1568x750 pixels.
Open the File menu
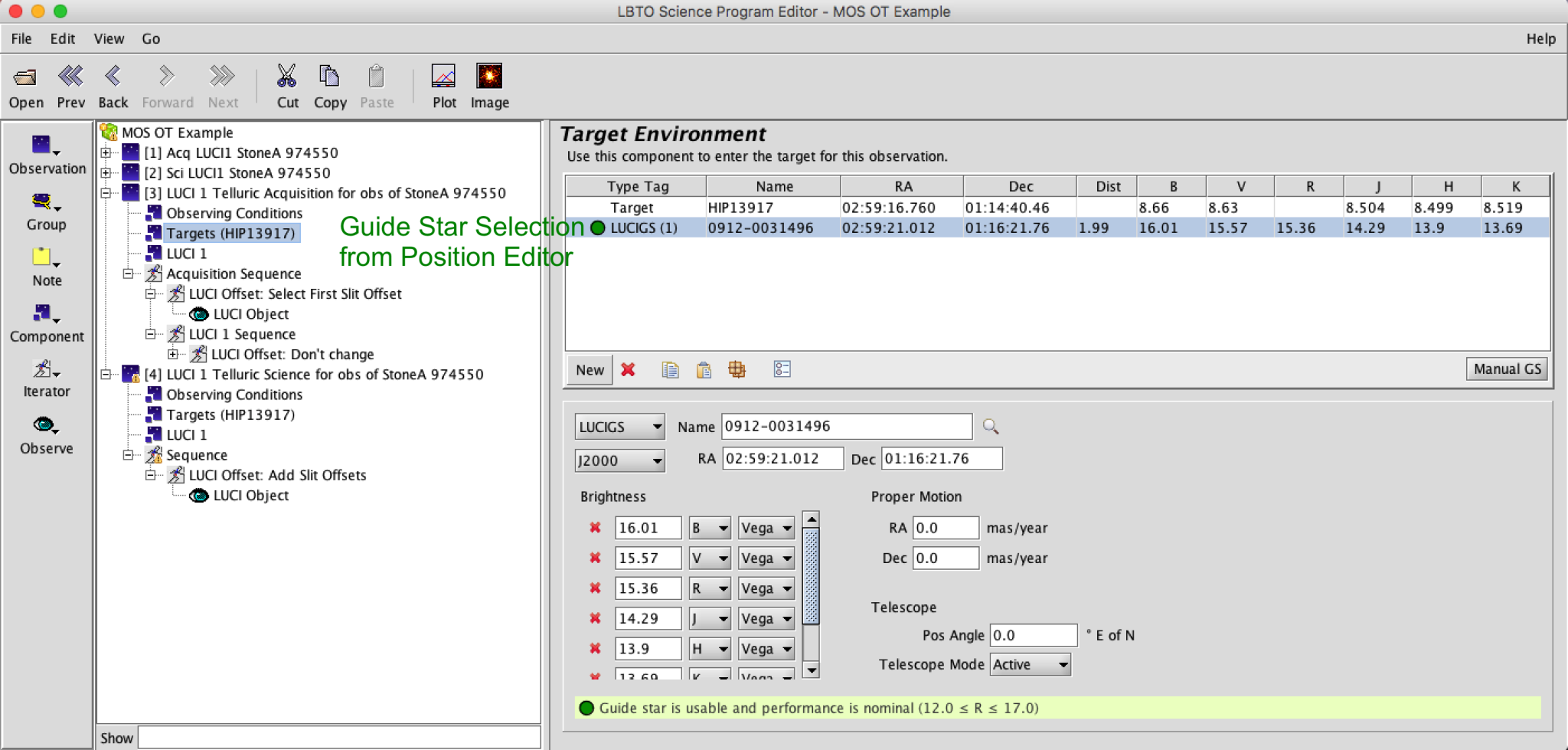click(x=21, y=38)
